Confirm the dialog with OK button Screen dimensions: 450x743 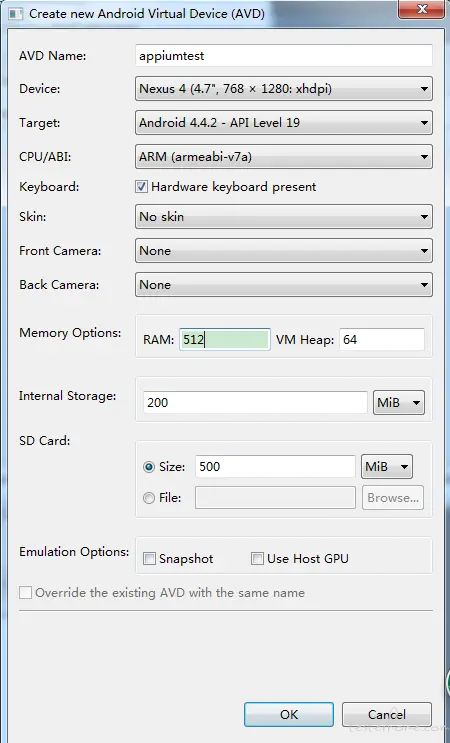point(289,715)
